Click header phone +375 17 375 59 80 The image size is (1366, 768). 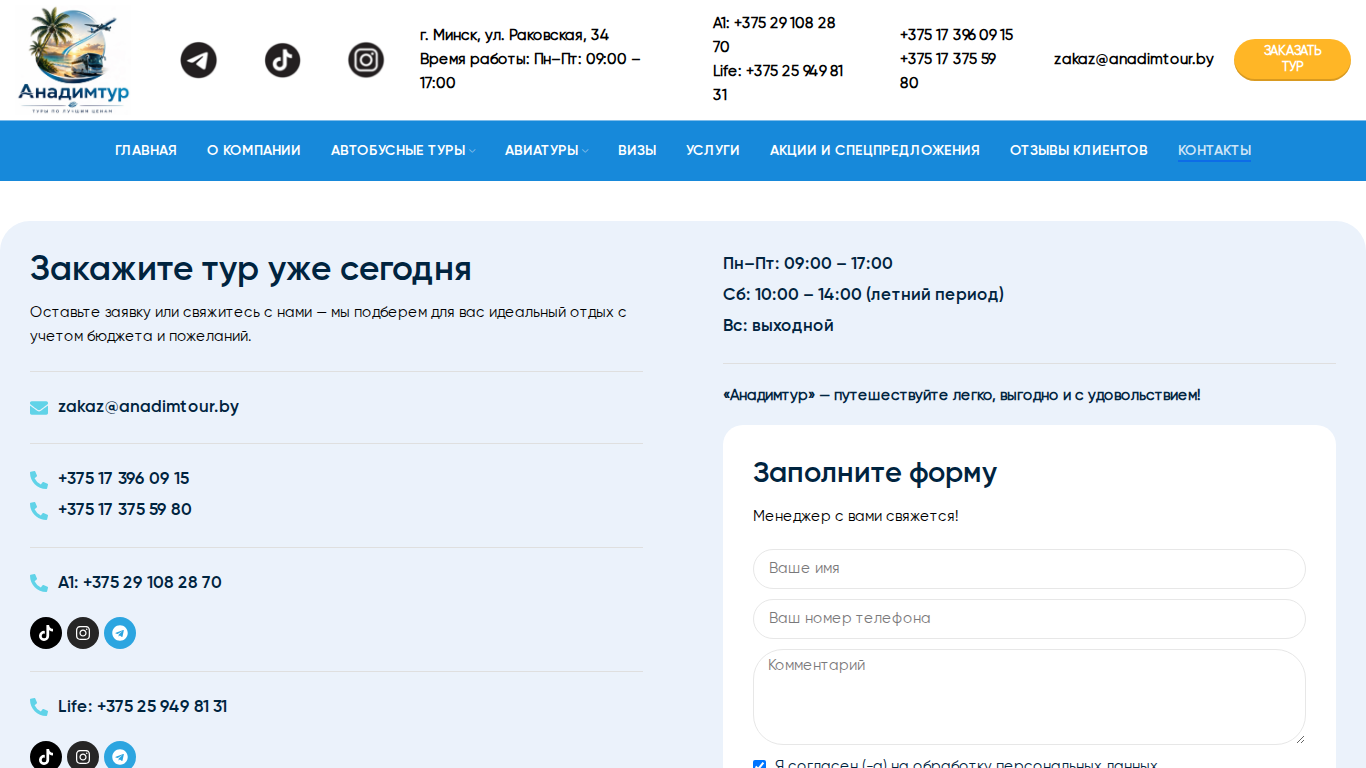click(x=948, y=71)
